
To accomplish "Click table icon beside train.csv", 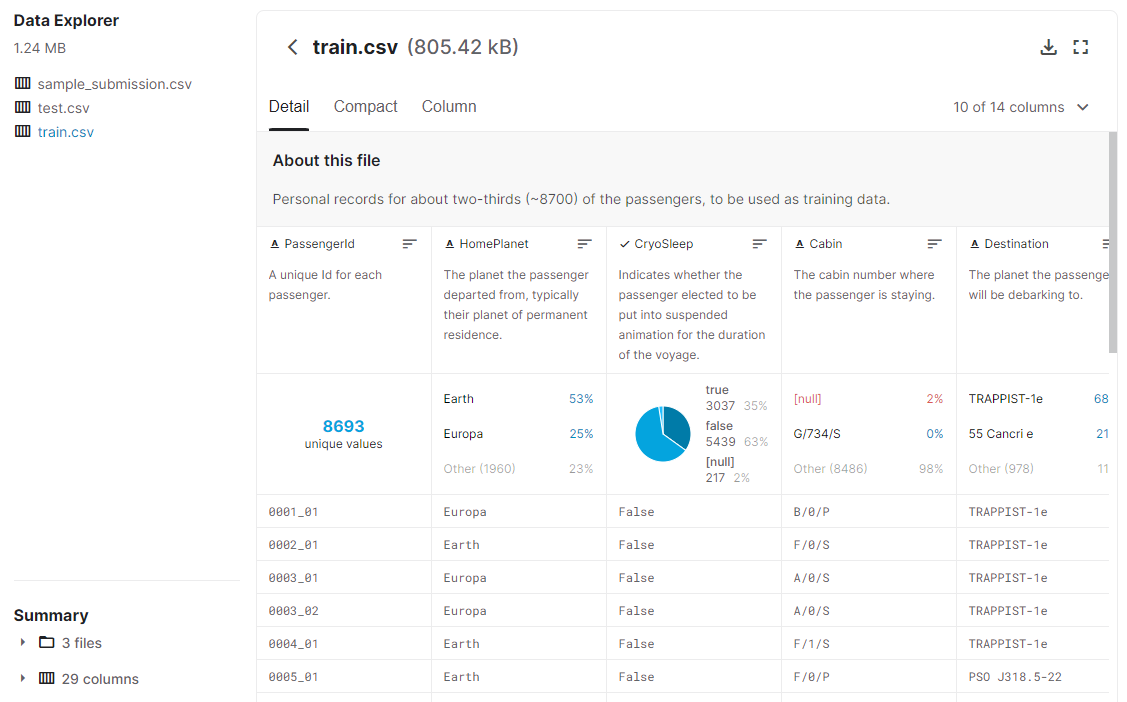I will (23, 131).
